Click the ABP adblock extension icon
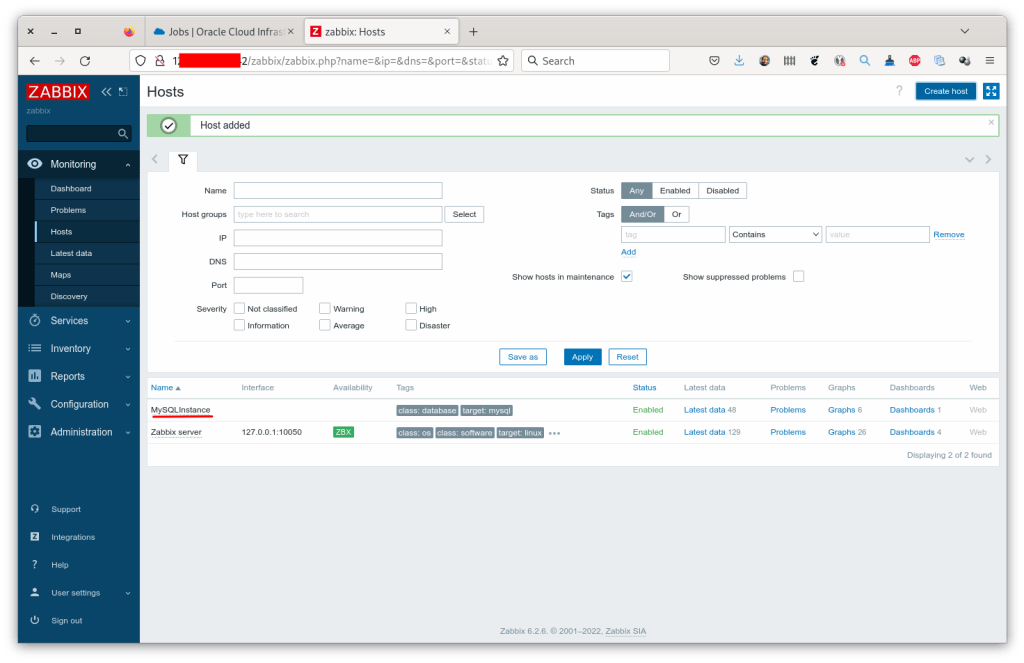Screen dimensions: 1024x663 [x=914, y=61]
